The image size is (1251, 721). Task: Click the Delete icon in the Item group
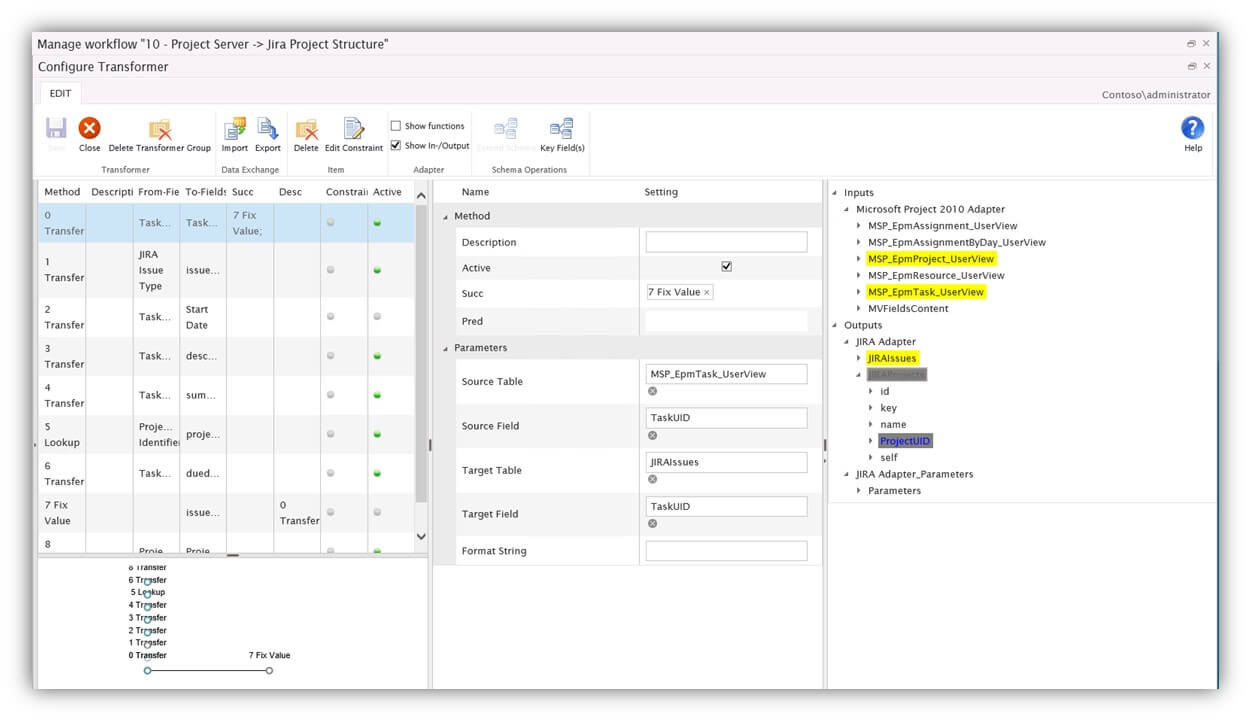306,129
